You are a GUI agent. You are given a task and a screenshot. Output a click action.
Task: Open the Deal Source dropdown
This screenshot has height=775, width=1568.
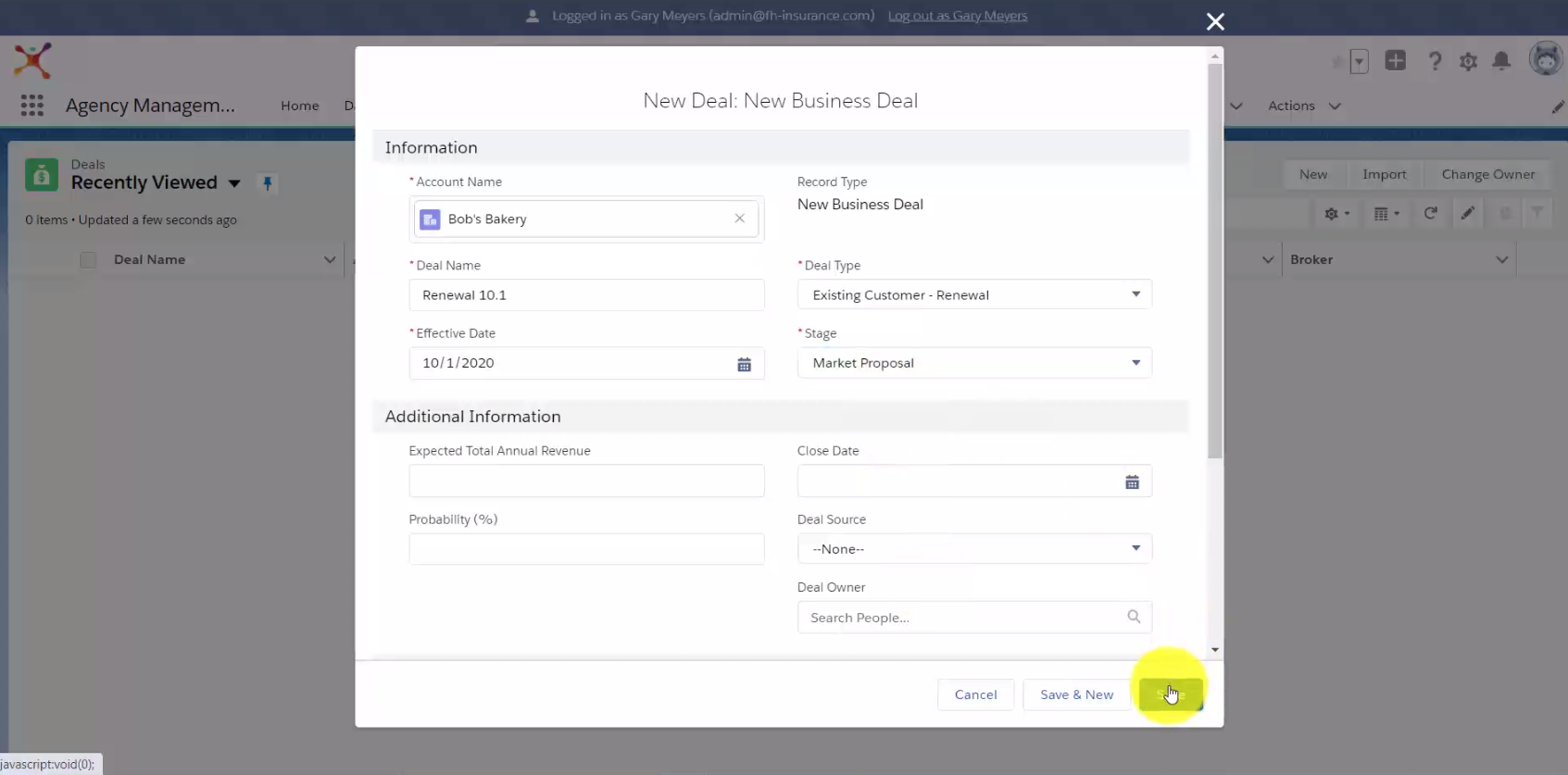pyautogui.click(x=974, y=549)
